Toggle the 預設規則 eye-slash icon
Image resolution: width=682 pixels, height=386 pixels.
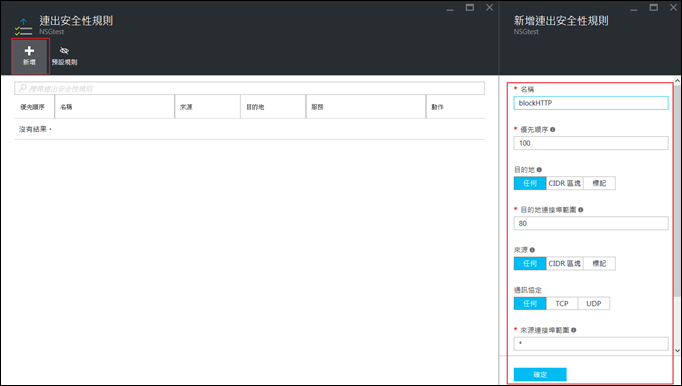pos(64,51)
